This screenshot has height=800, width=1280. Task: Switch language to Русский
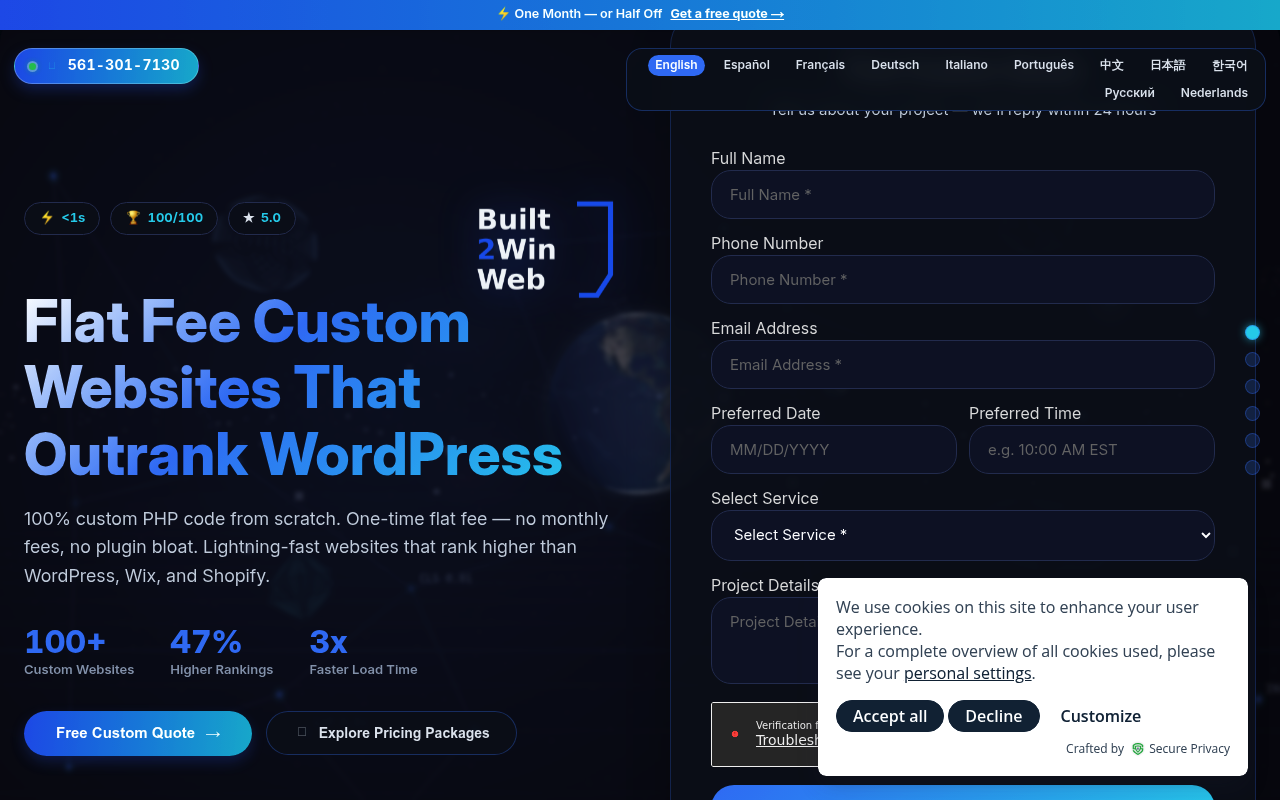(1130, 93)
